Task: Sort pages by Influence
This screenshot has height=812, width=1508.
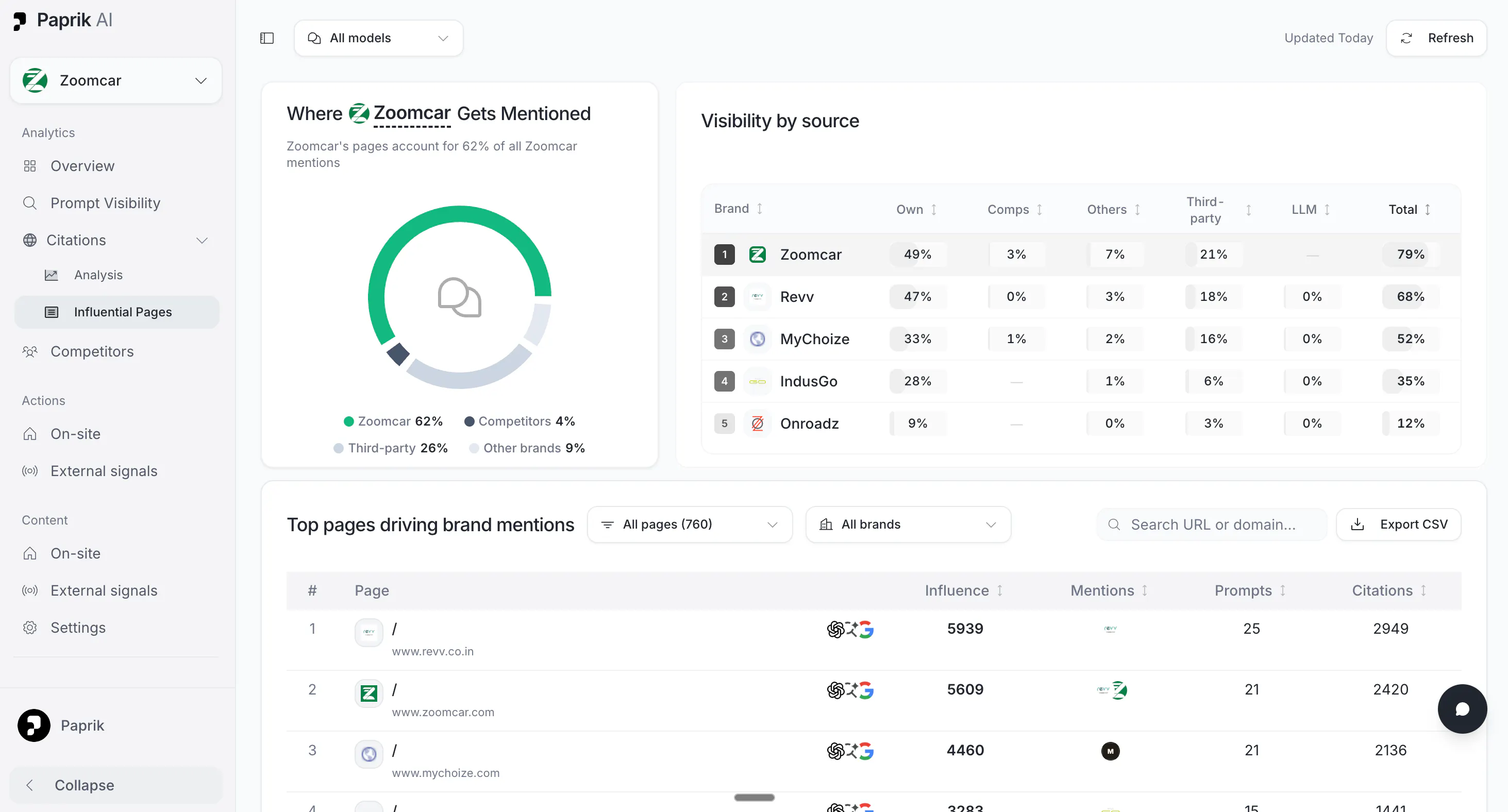Action: 1000,590
